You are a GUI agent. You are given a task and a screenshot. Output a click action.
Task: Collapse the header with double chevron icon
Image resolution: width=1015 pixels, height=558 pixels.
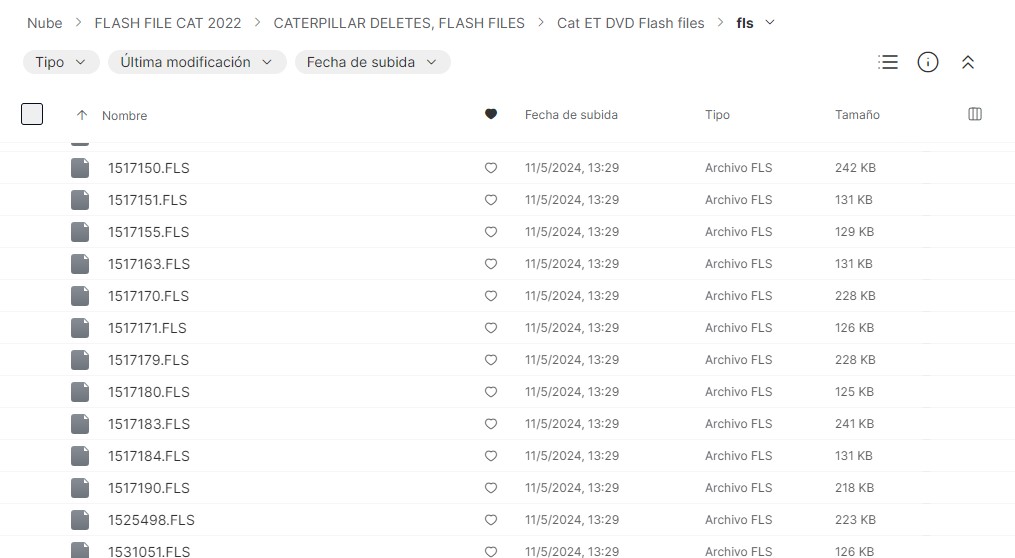[967, 62]
